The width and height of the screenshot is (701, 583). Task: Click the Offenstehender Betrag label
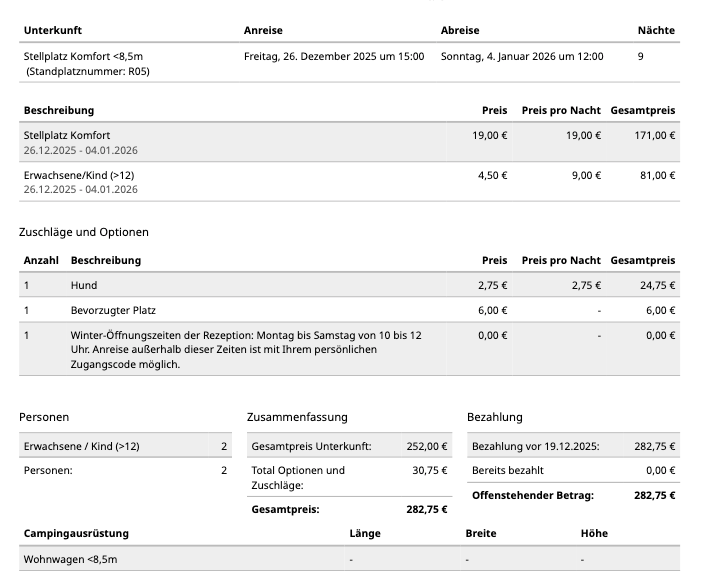532,495
